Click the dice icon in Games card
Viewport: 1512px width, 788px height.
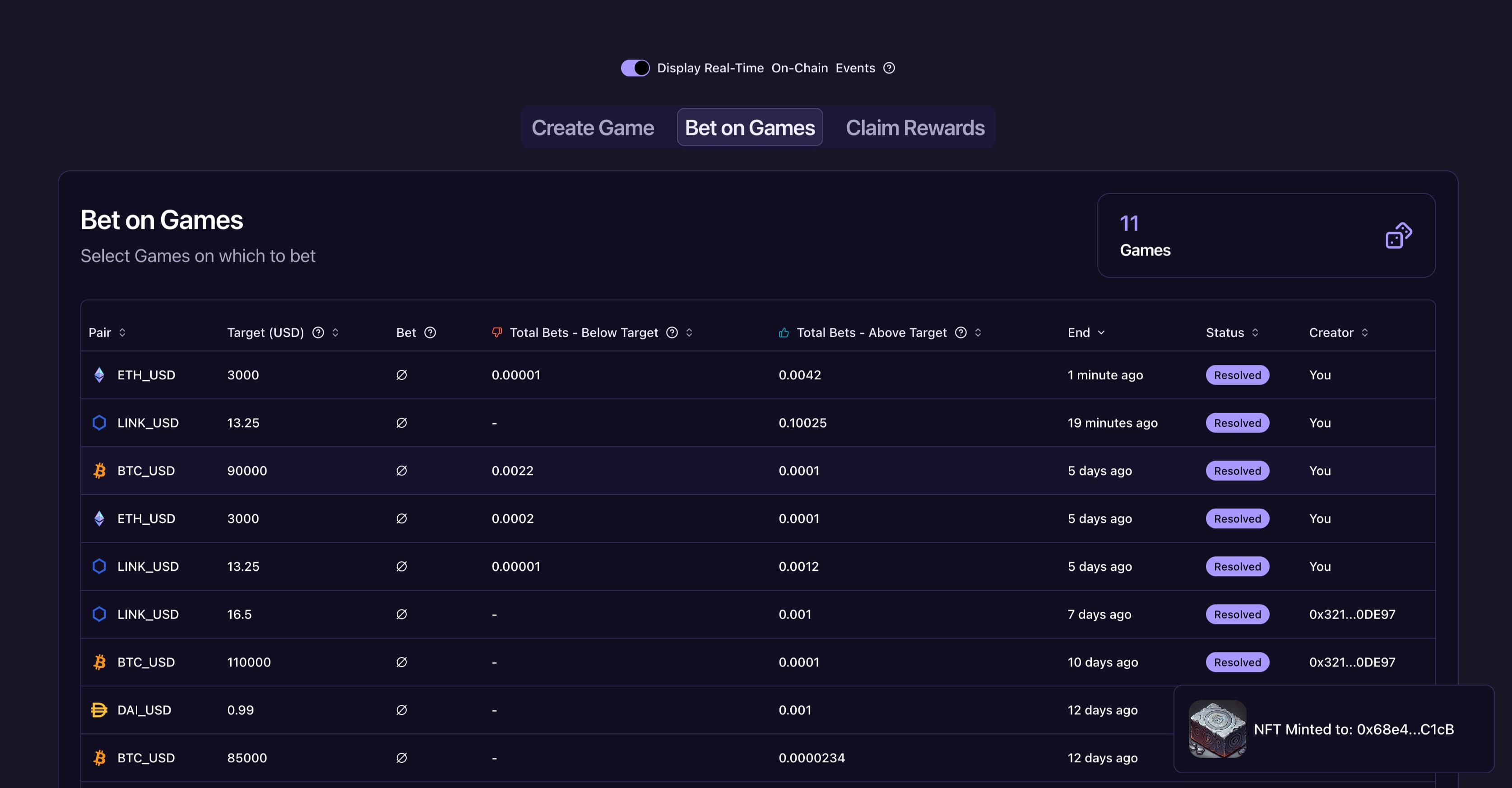point(1398,235)
